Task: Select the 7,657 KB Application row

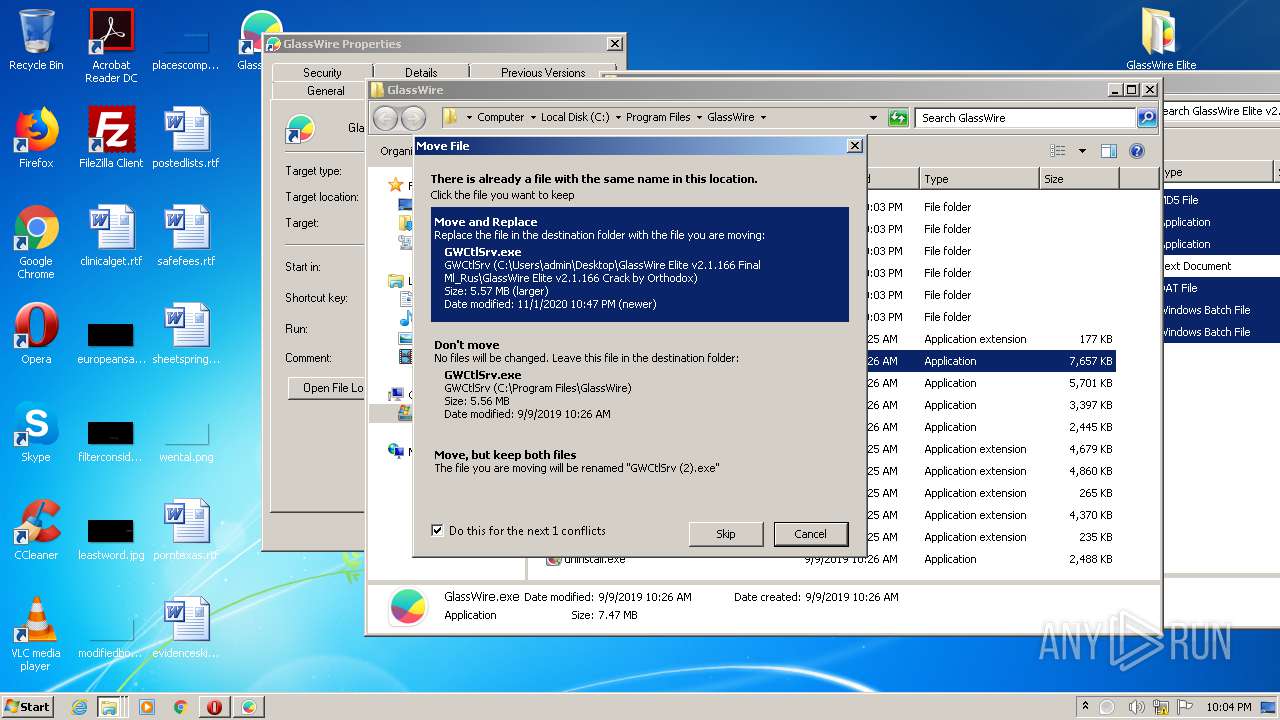Action: tap(990, 361)
